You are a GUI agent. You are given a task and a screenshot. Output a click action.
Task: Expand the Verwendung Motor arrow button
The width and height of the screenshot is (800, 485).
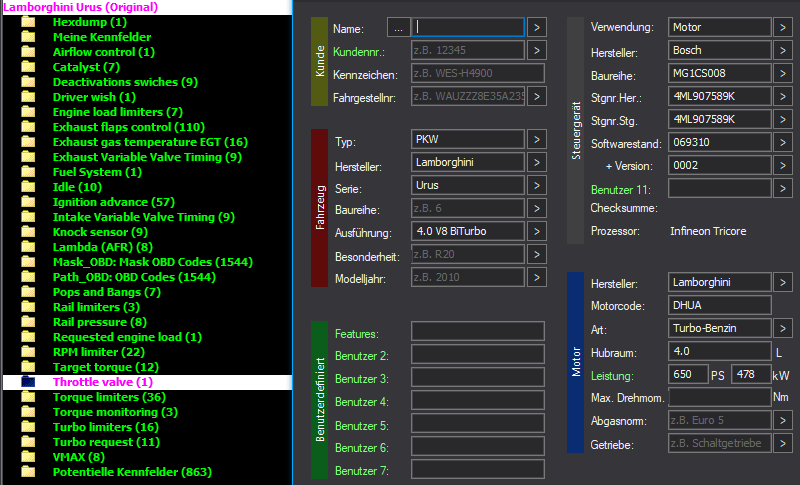782,27
